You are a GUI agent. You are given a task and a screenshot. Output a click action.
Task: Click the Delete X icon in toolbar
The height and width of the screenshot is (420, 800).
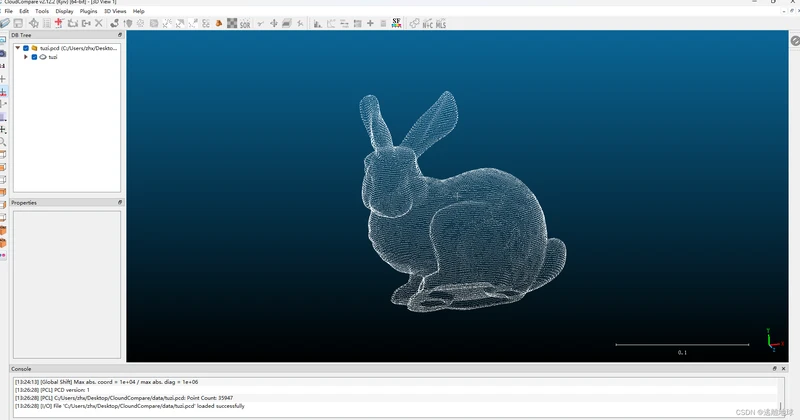(99, 23)
